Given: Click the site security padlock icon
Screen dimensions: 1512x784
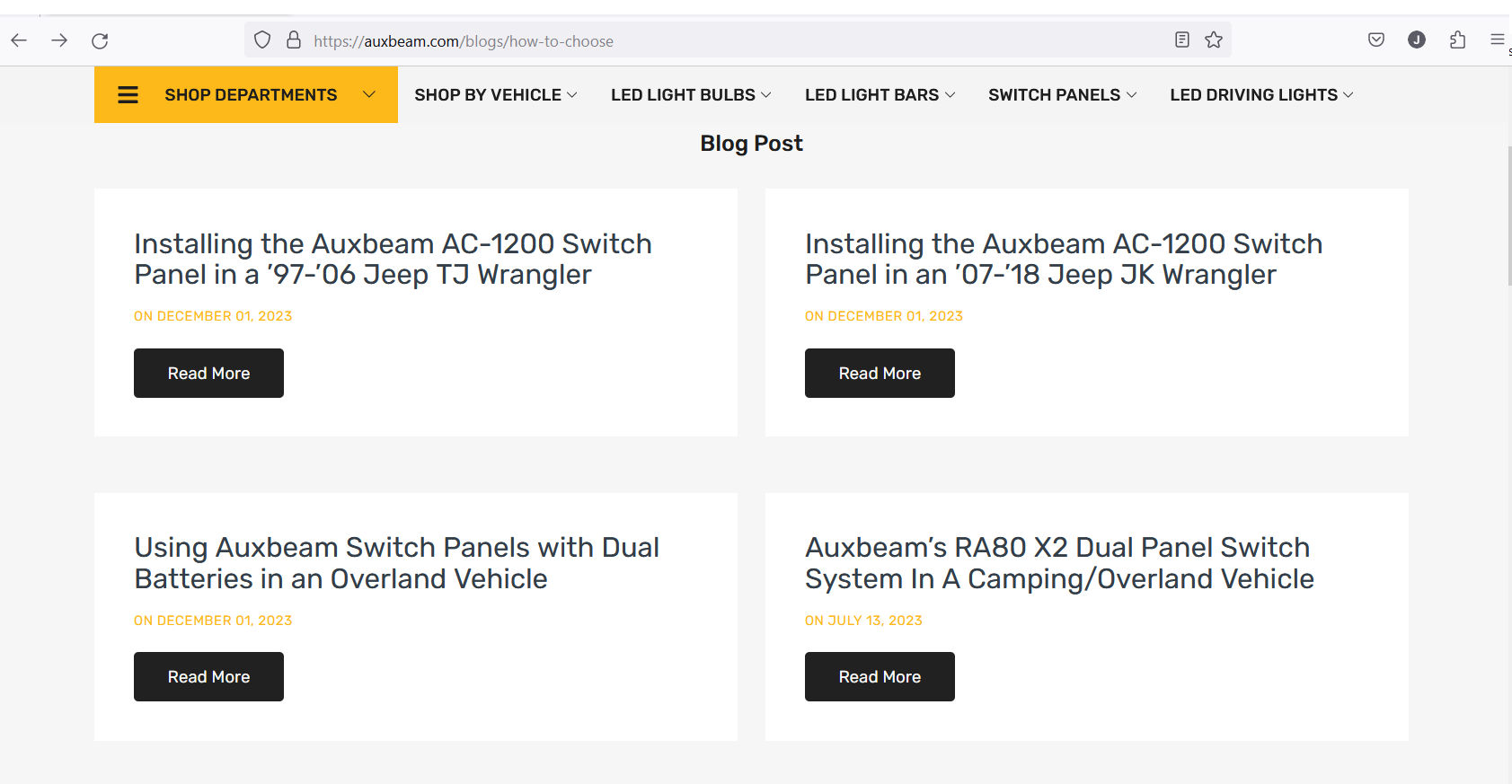Looking at the screenshot, I should (294, 40).
